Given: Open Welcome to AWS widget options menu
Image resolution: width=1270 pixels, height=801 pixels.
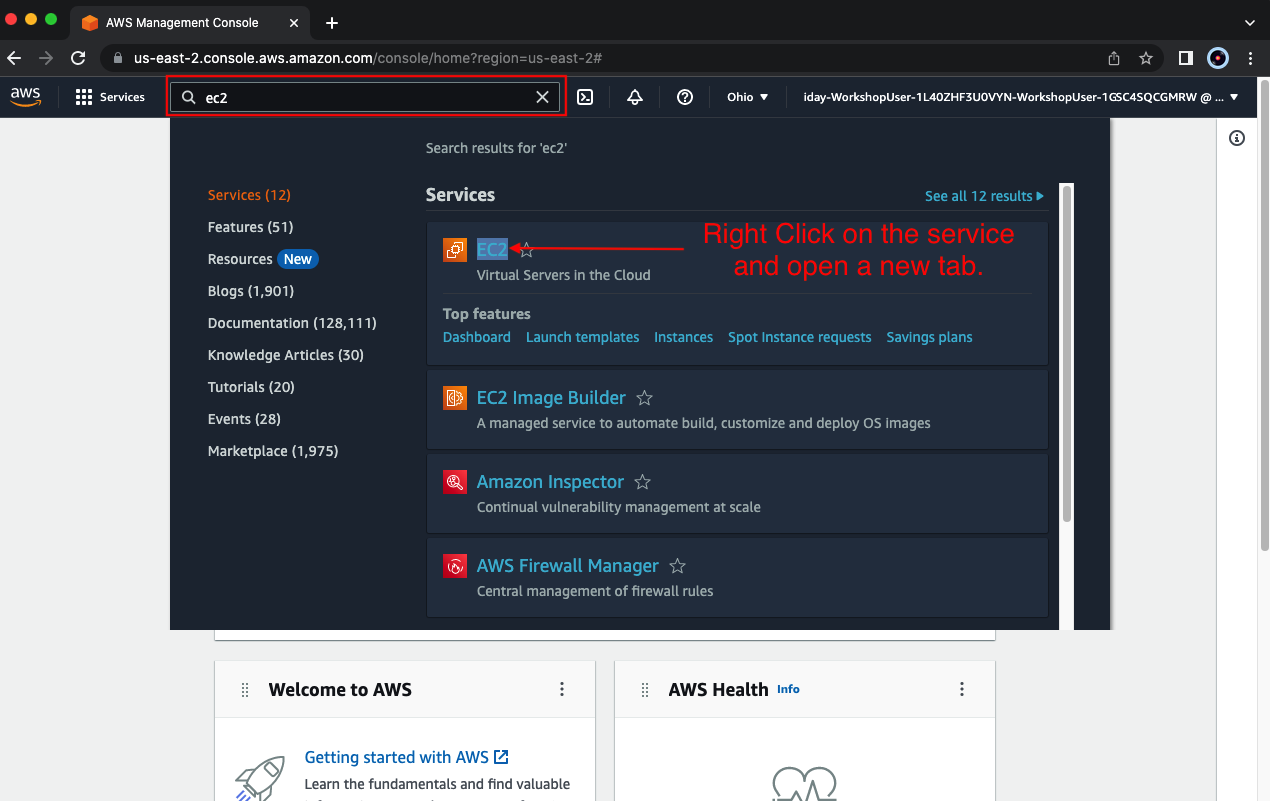Looking at the screenshot, I should pos(562,689).
